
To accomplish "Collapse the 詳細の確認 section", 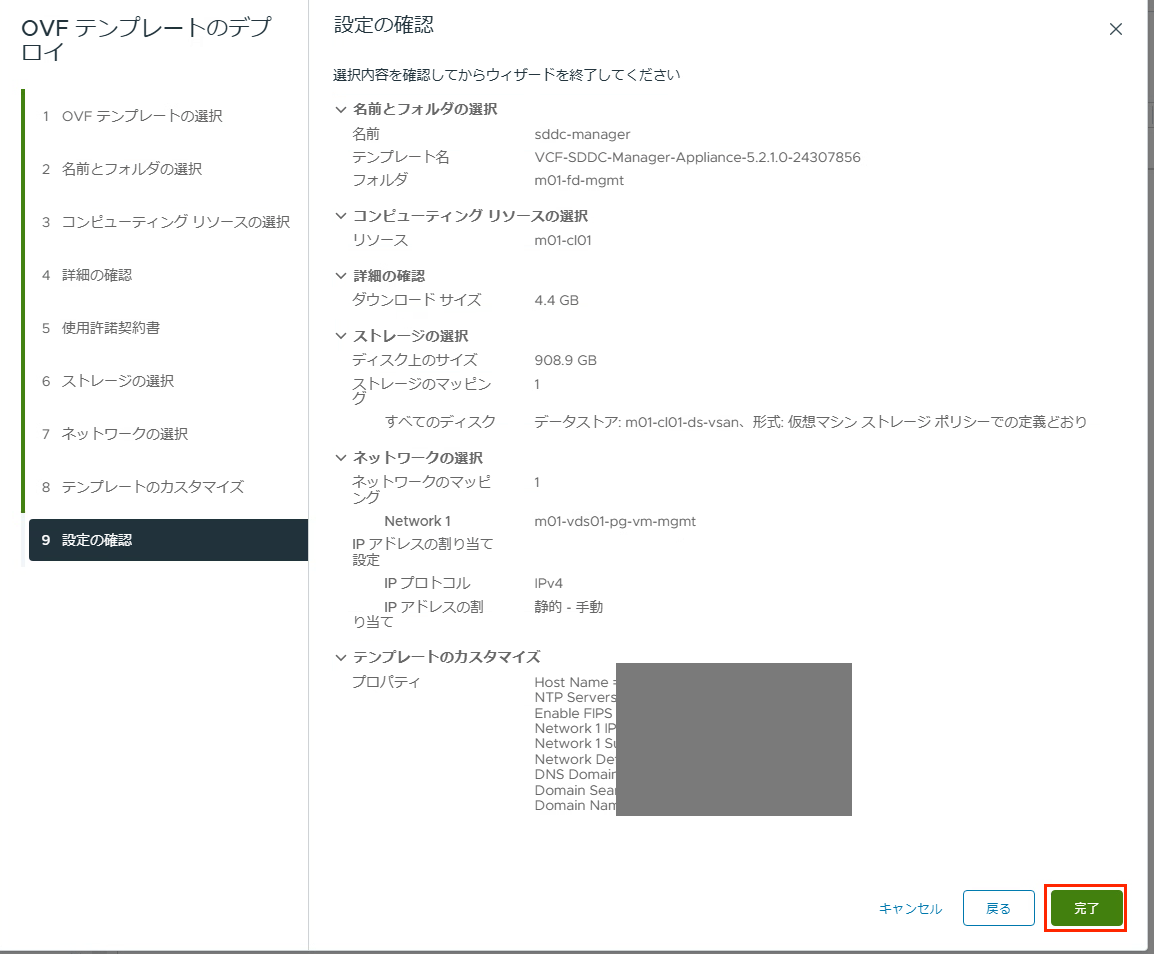I will point(340,275).
